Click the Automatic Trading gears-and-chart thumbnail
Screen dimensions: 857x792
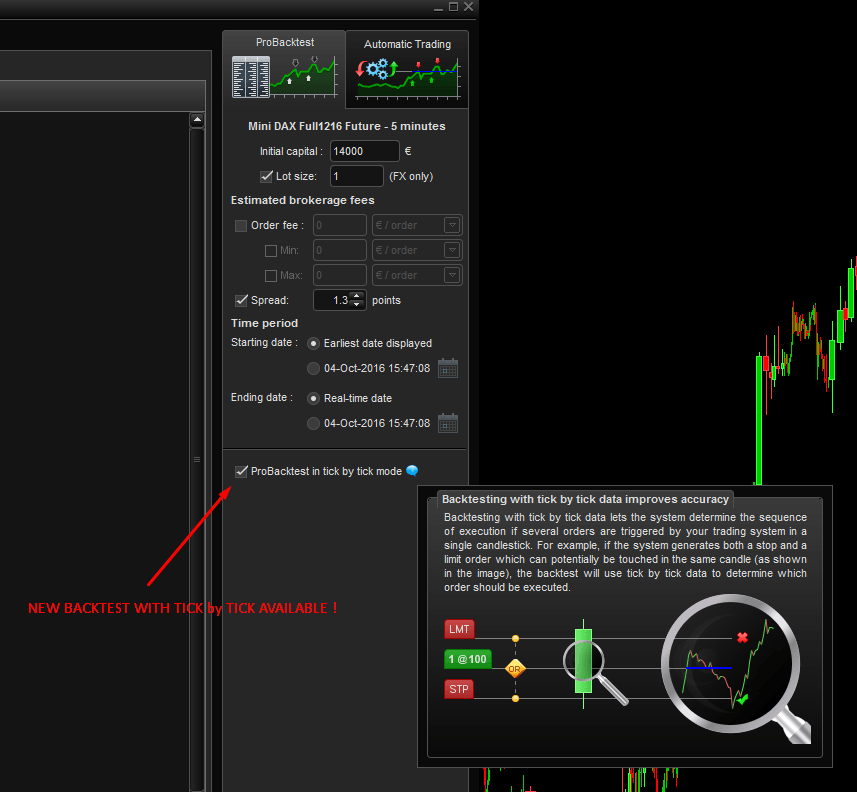tap(407, 79)
